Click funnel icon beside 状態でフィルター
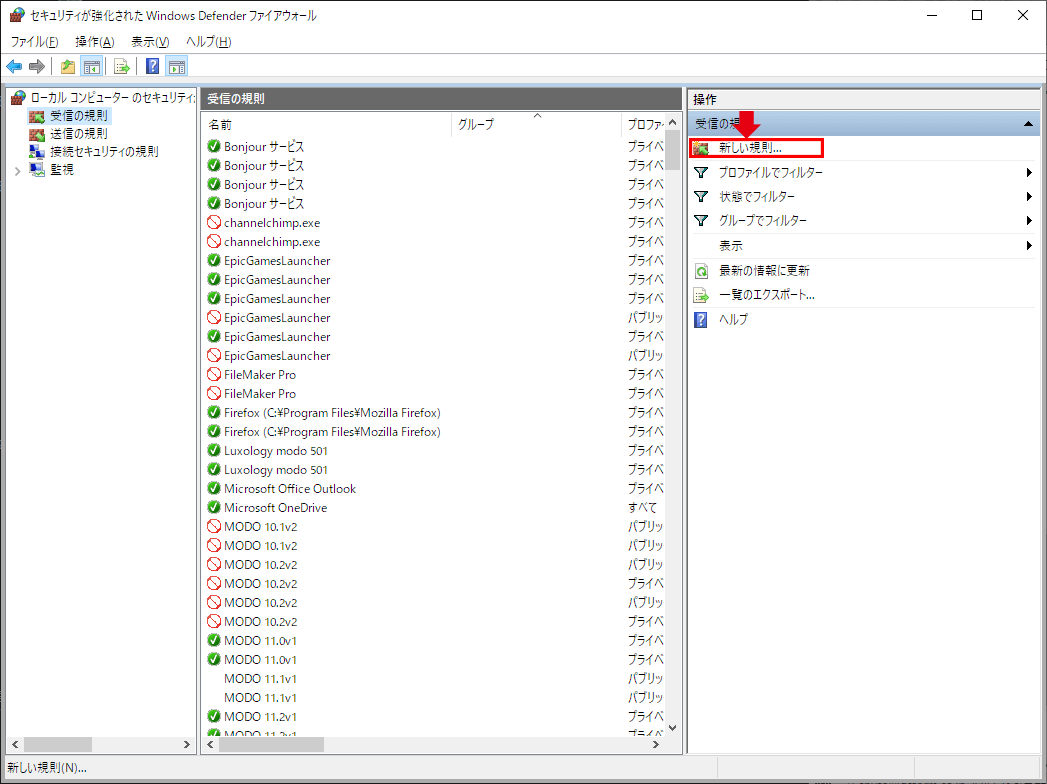The width and height of the screenshot is (1047, 784). [x=700, y=196]
